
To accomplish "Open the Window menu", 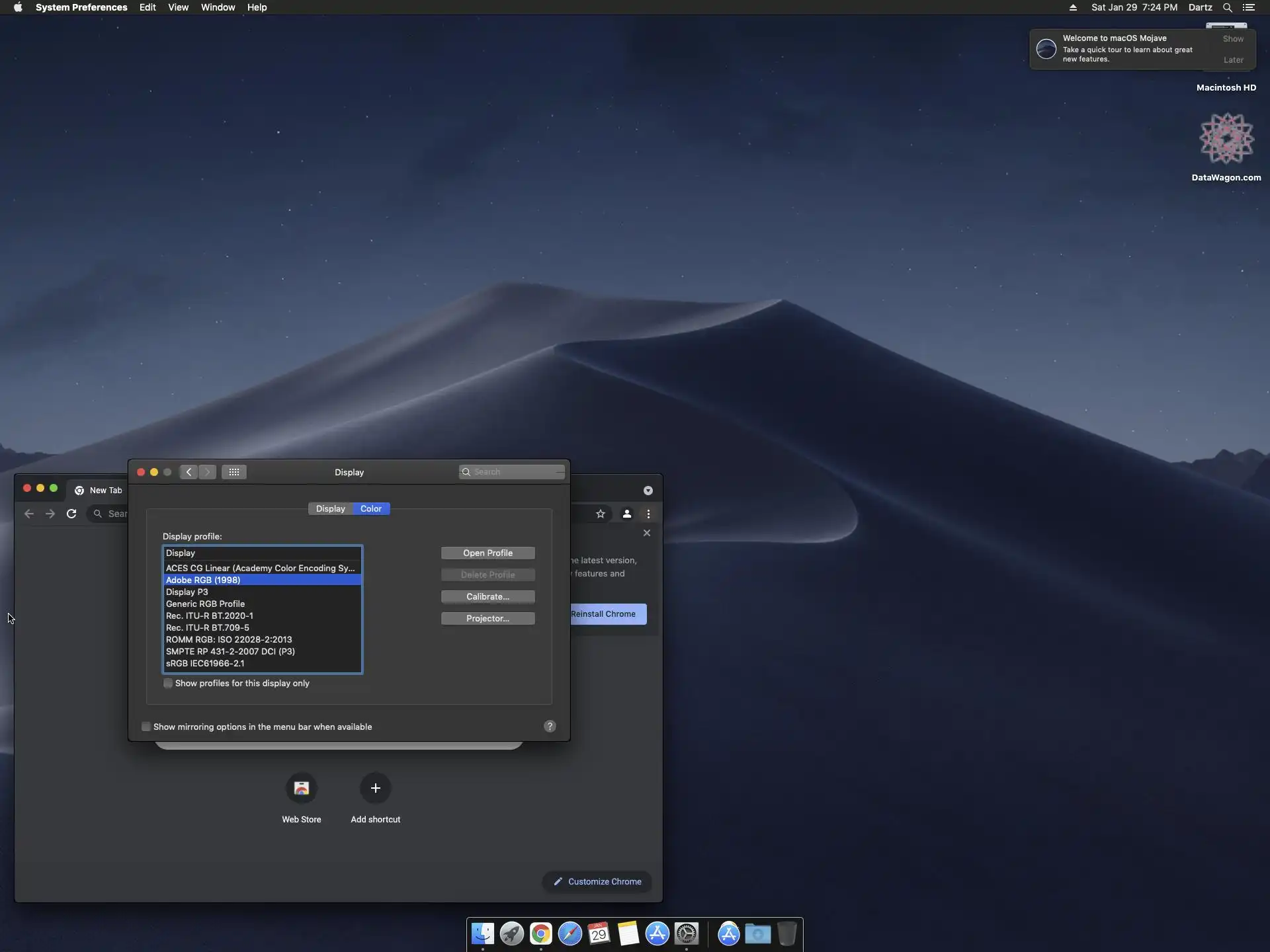I will click(218, 7).
